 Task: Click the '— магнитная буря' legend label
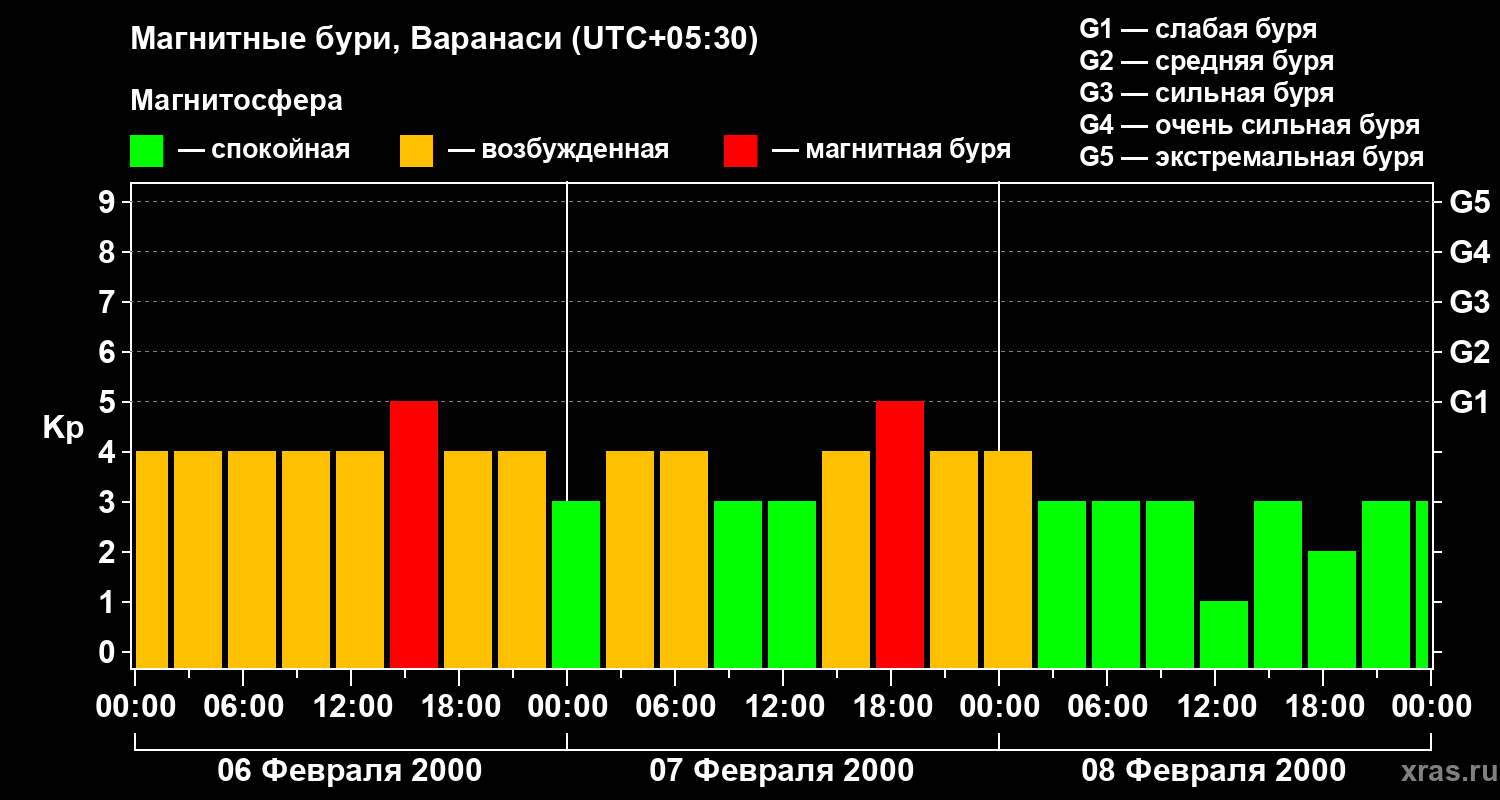[x=891, y=150]
